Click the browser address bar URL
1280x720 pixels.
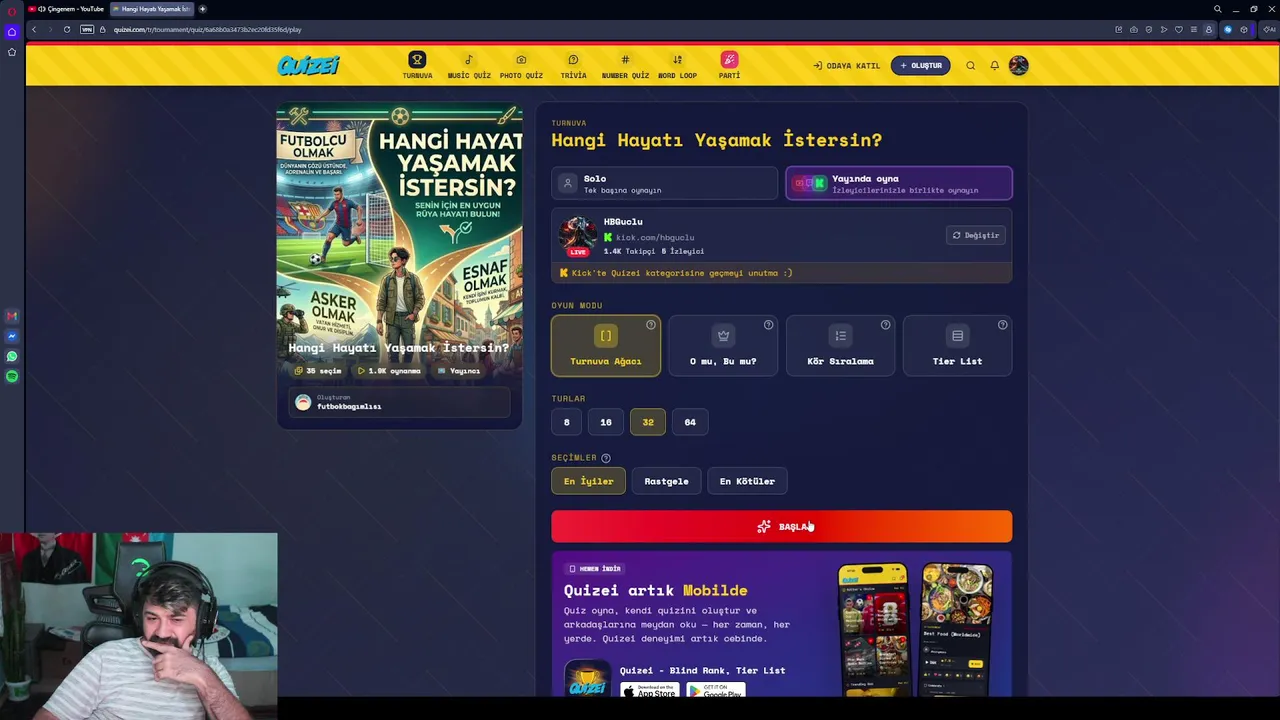pos(207,29)
